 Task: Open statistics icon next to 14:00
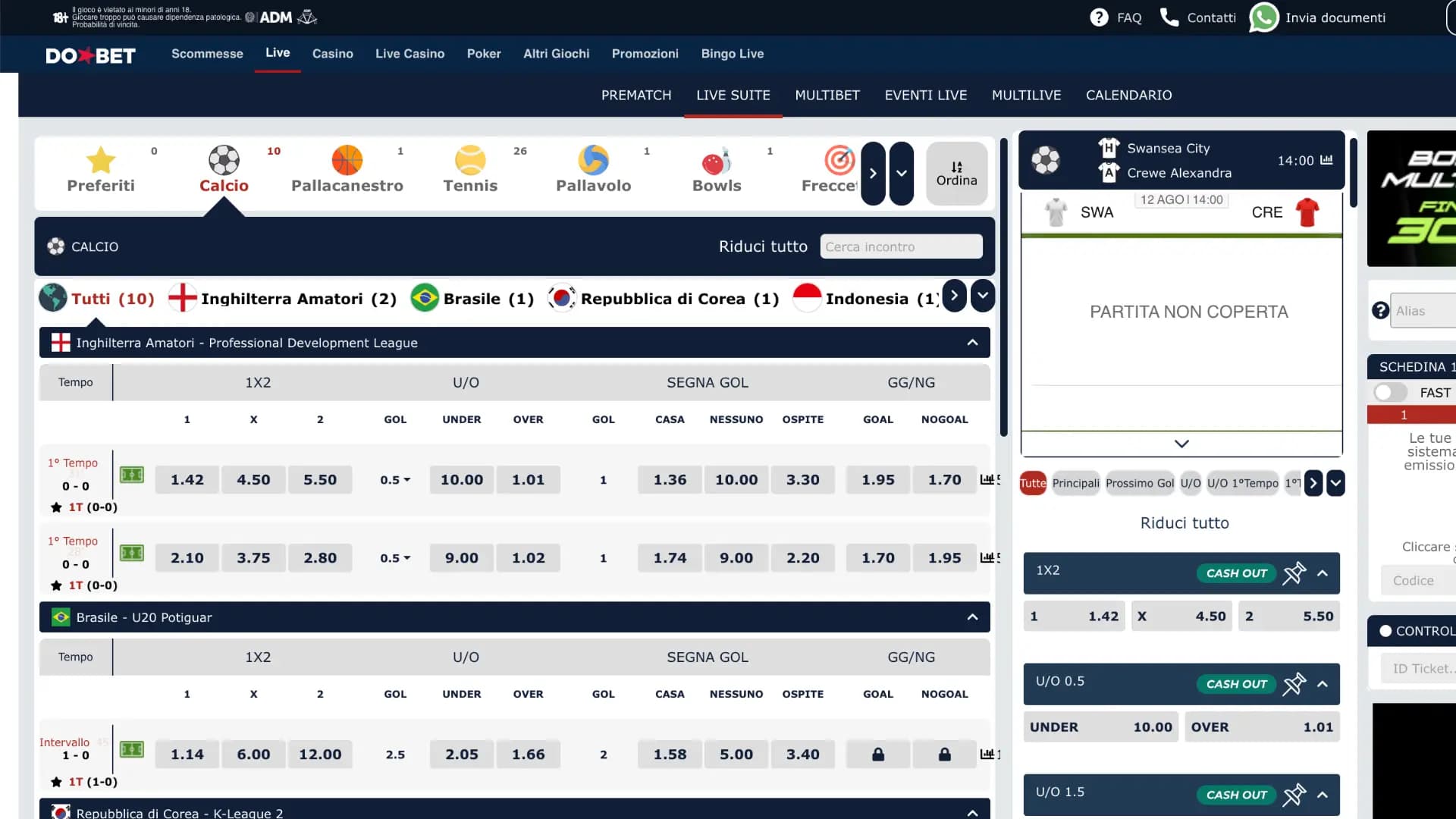1326,160
